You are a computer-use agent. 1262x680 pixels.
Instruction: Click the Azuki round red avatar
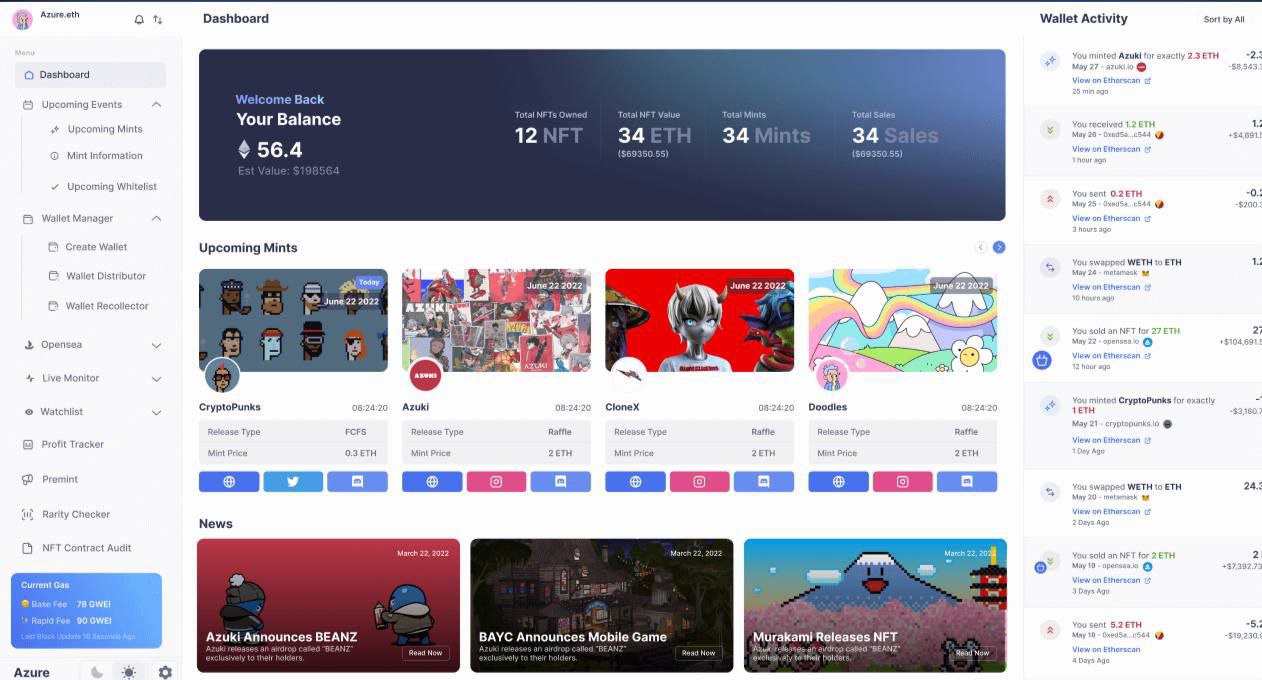(426, 375)
